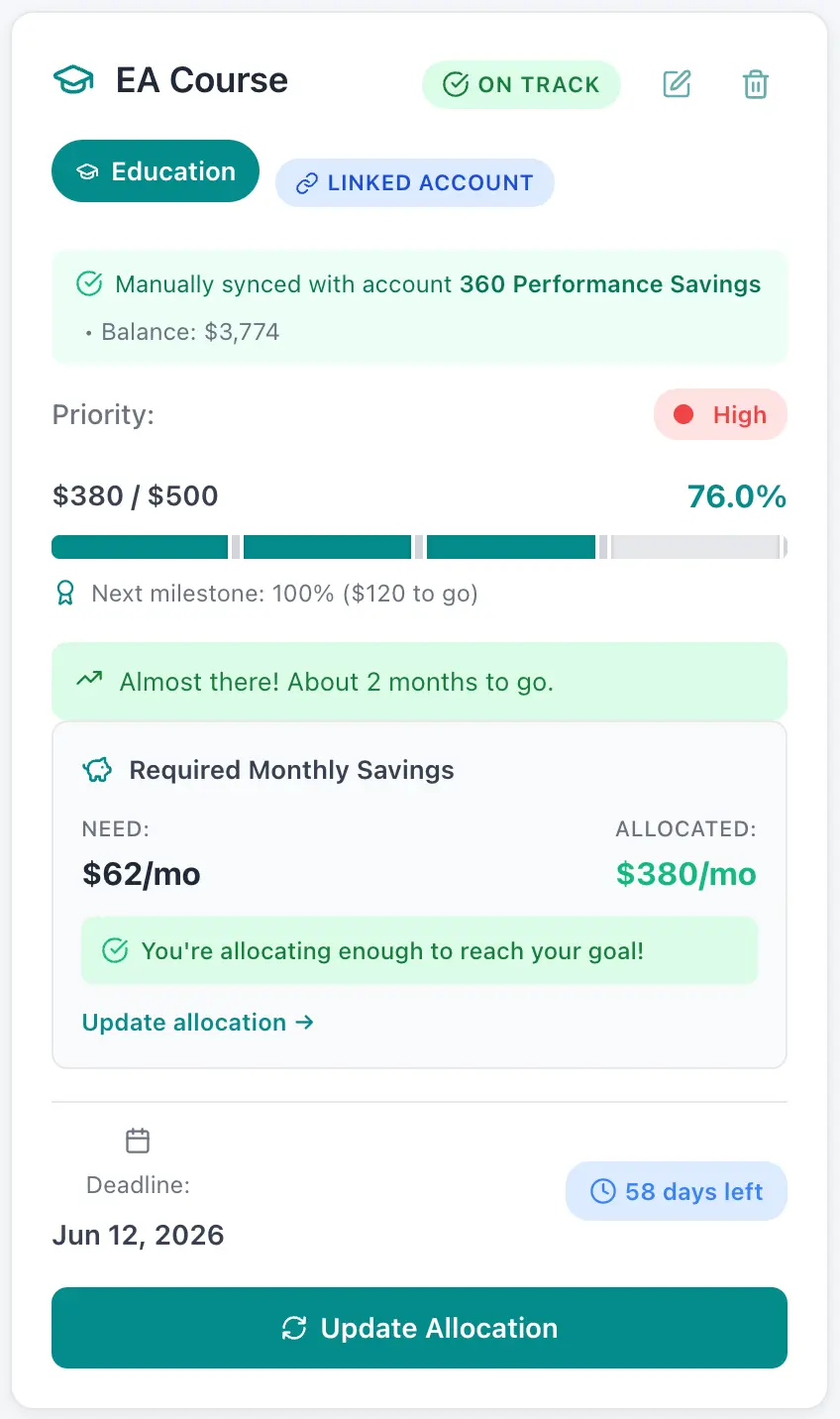Click the checkmark icon in the sync banner
Viewport: 840px width, 1419px height.
[x=88, y=283]
